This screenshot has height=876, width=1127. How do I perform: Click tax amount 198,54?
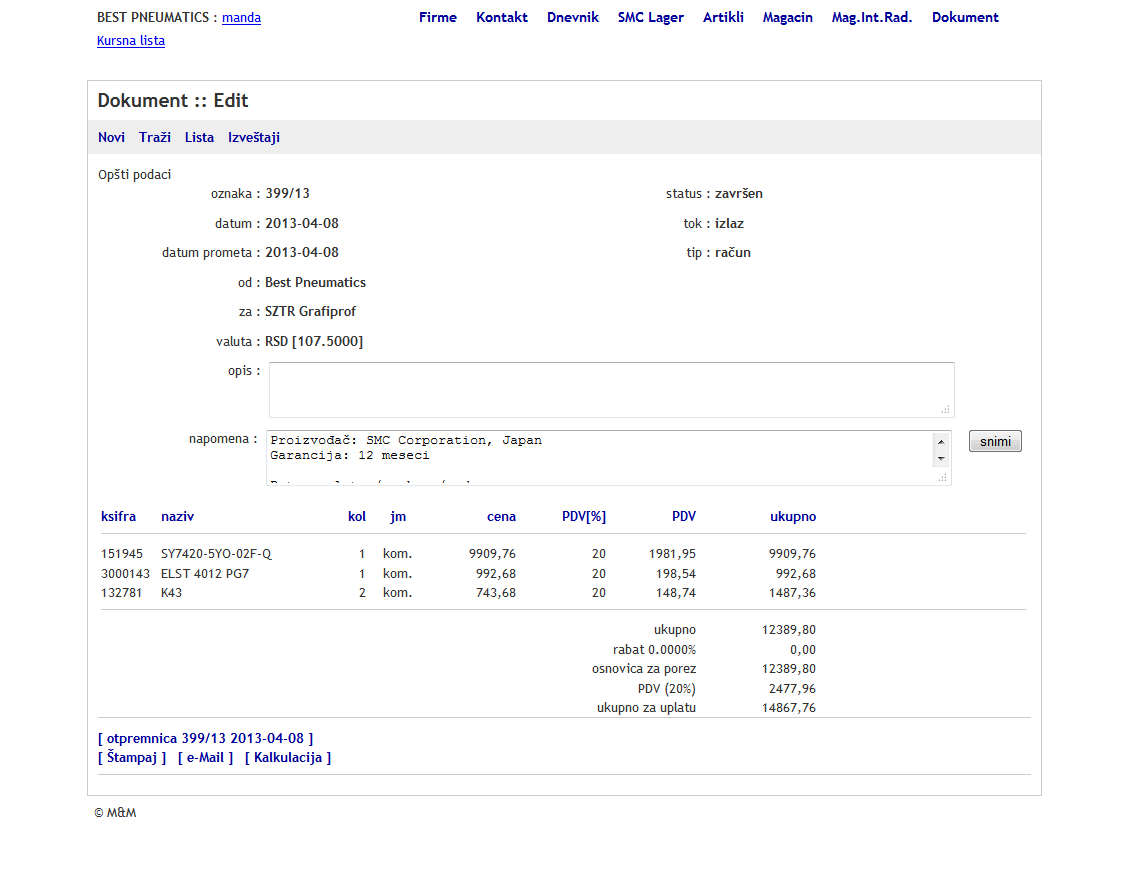tap(676, 573)
